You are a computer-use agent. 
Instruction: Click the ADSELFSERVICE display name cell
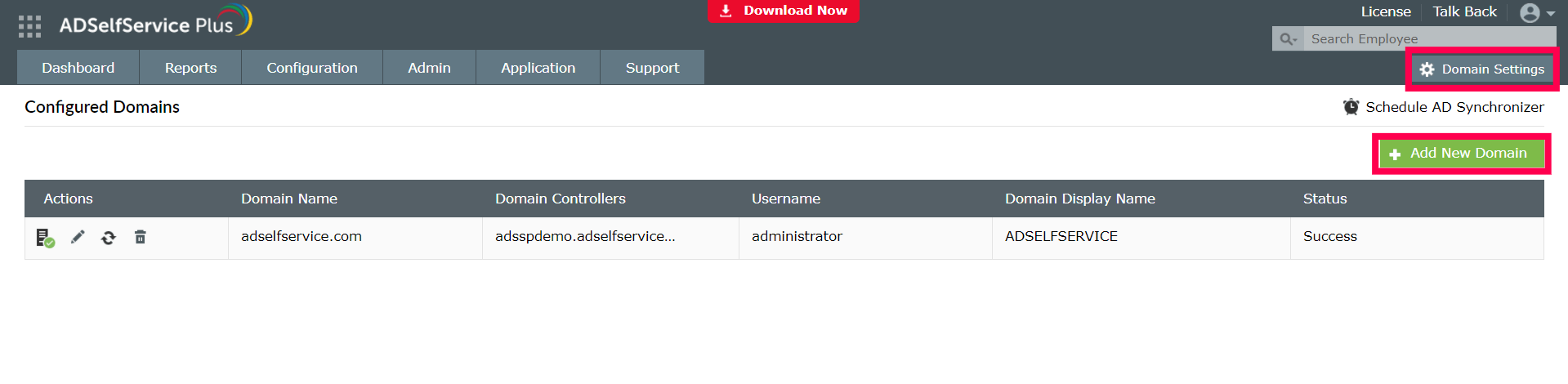[1141, 238]
